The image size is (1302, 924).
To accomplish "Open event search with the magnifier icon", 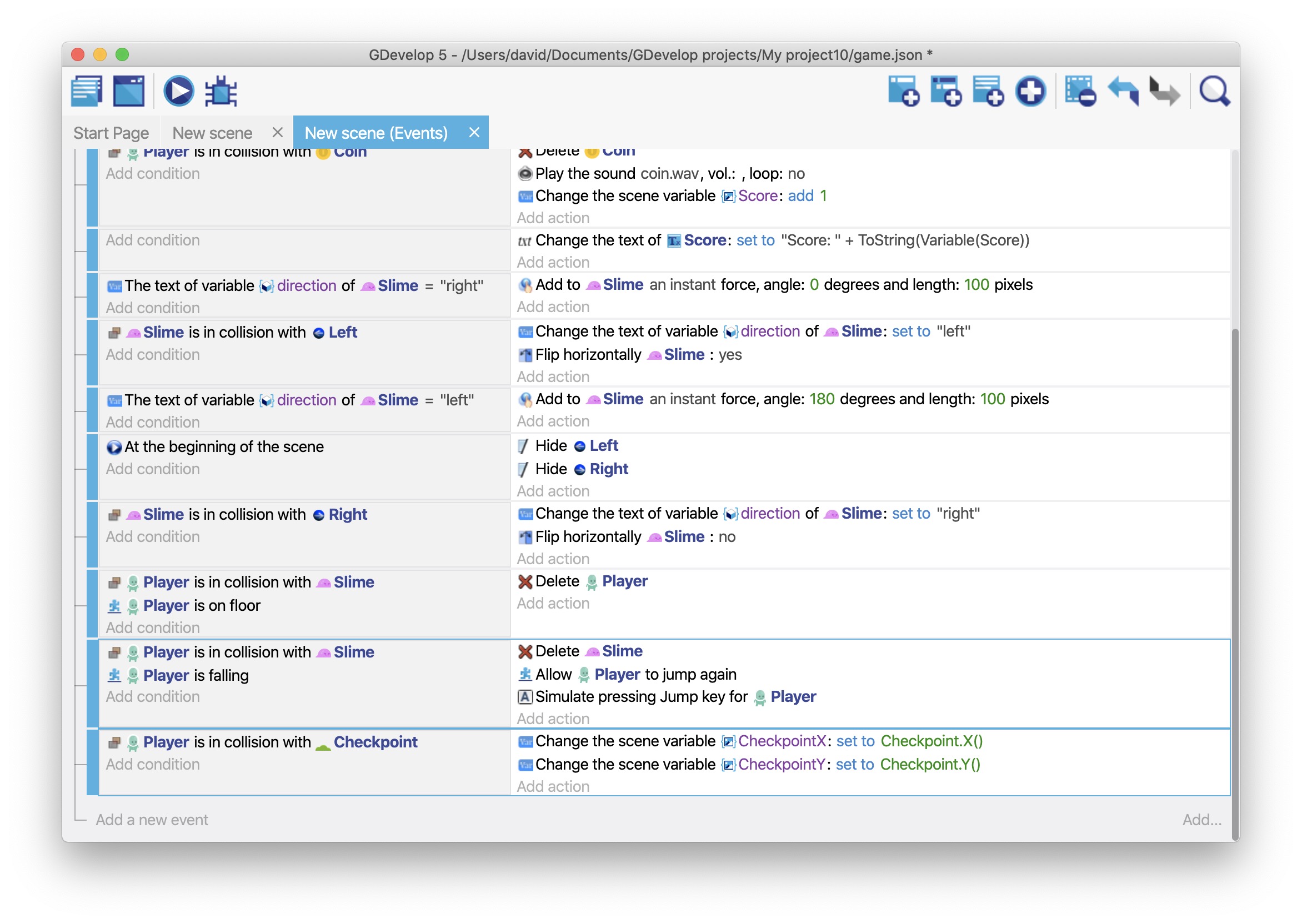I will coord(1214,91).
